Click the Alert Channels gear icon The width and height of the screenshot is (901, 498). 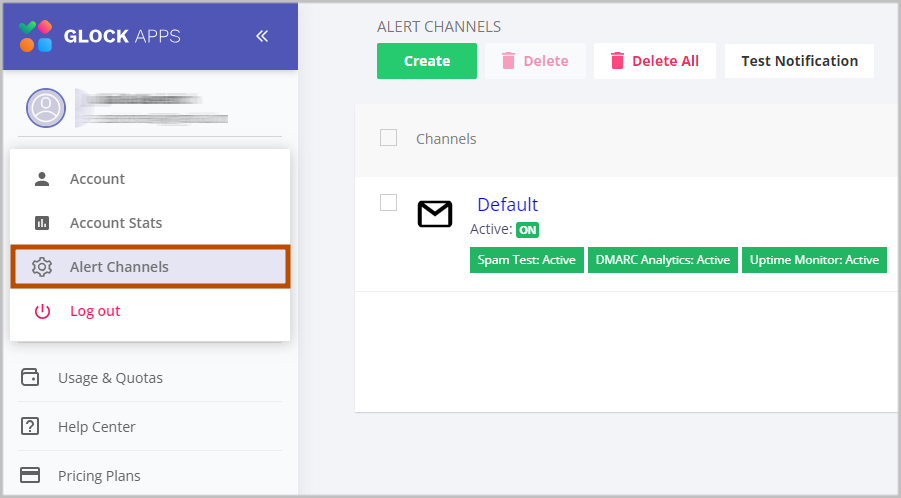[x=42, y=267]
